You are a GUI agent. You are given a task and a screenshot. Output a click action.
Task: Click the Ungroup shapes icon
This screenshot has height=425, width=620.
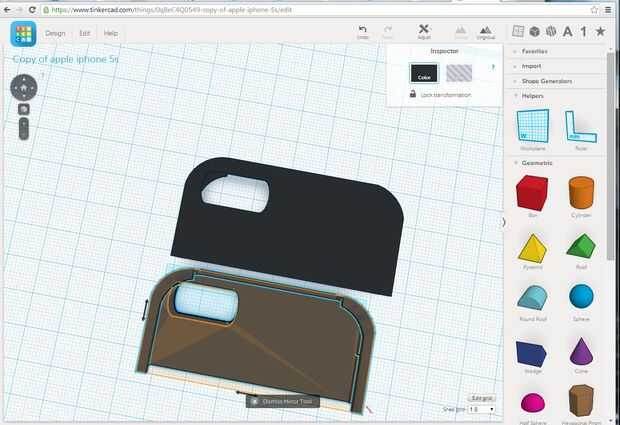pyautogui.click(x=485, y=30)
